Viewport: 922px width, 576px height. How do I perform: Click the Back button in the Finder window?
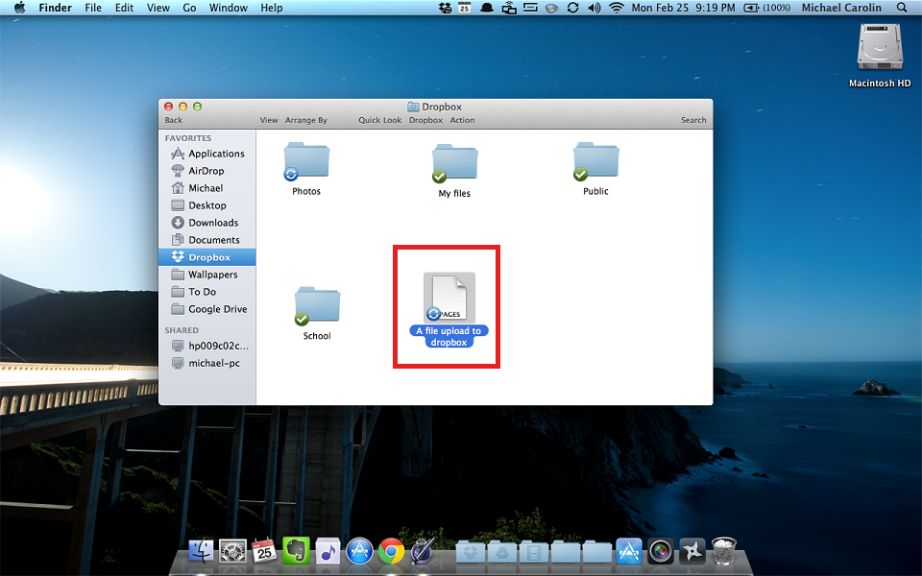[174, 119]
